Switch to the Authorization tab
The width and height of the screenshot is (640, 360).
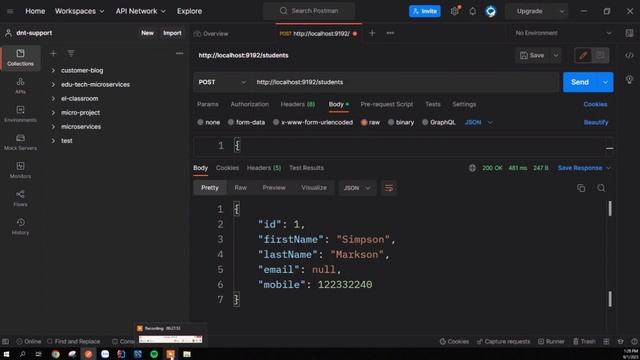click(250, 104)
